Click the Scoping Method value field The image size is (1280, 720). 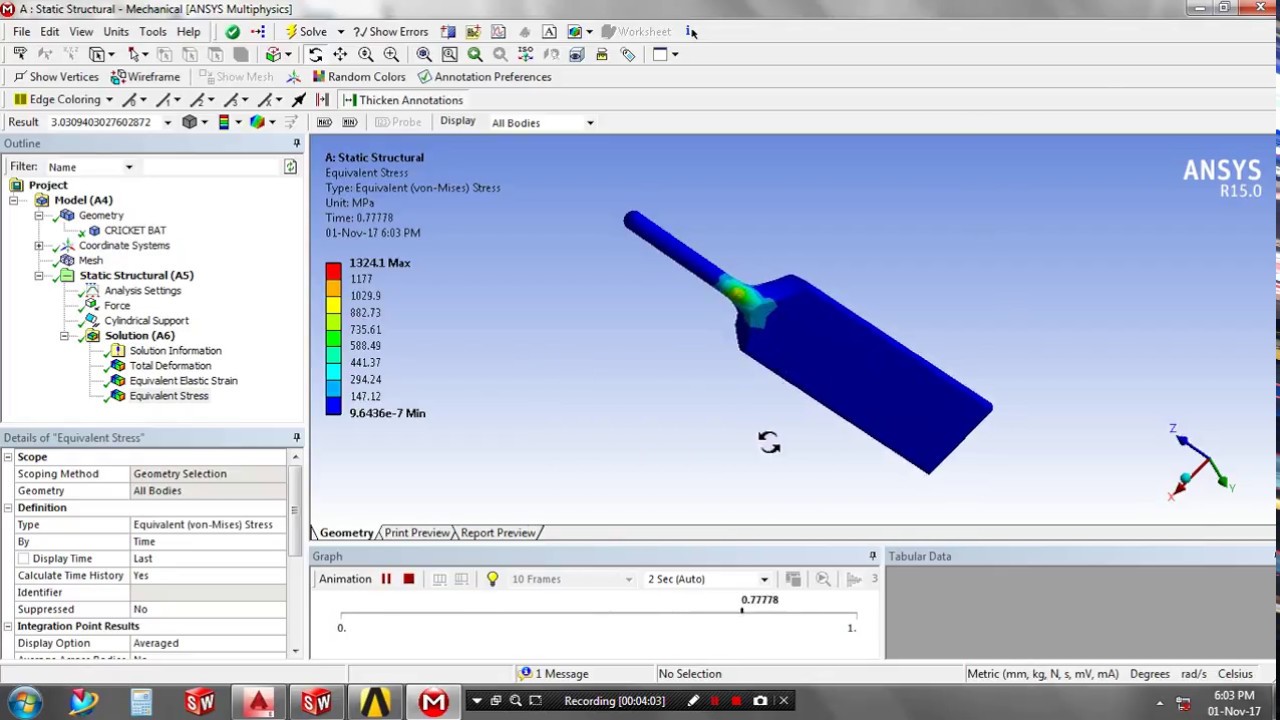click(x=208, y=474)
